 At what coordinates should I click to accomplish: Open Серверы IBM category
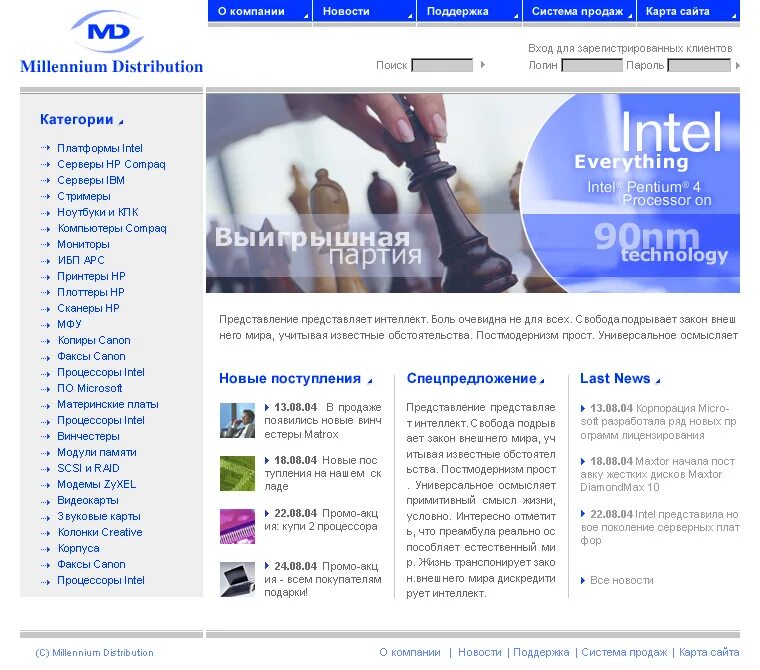(91, 180)
